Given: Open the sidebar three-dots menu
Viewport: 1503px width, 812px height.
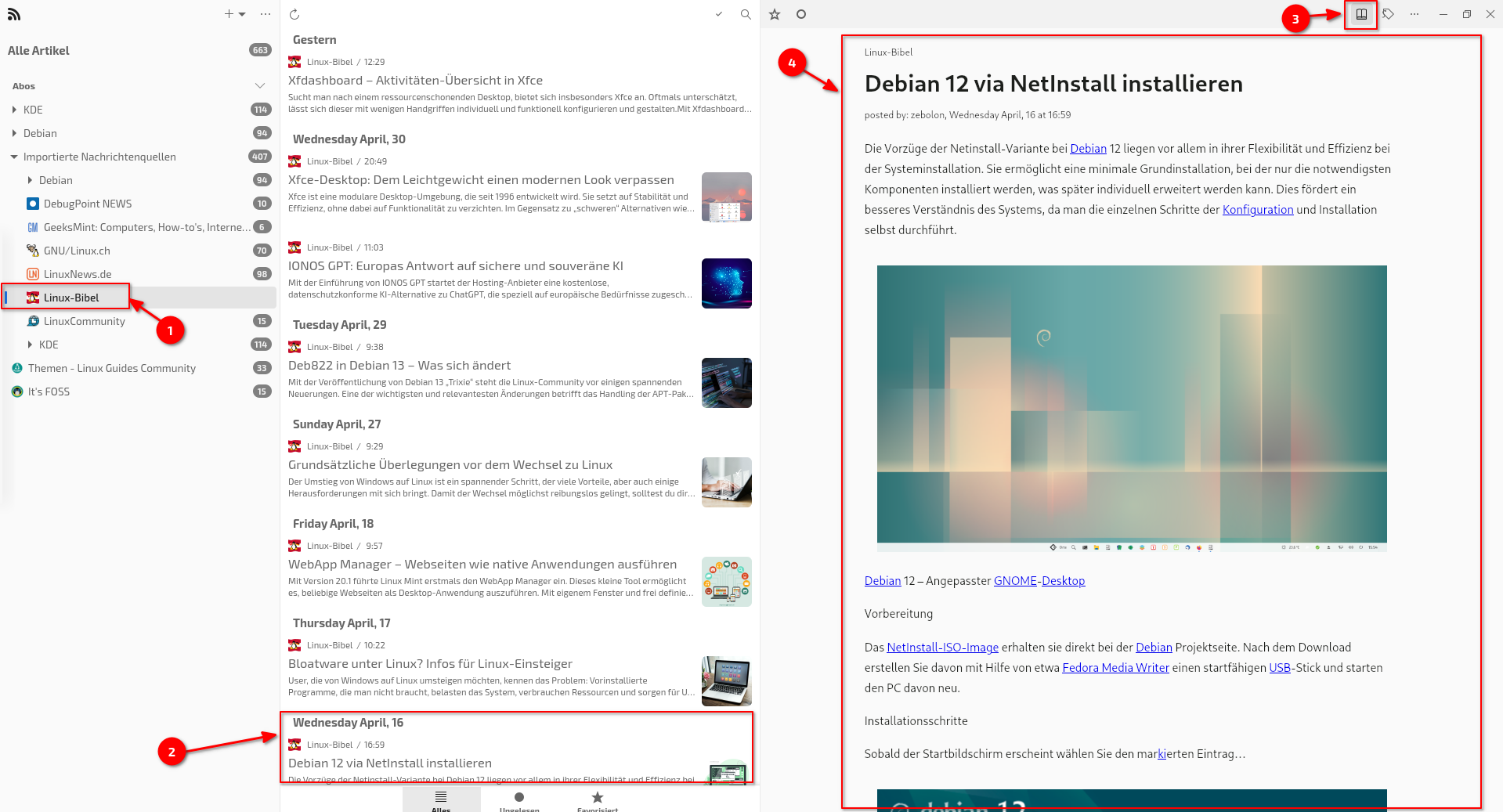Looking at the screenshot, I should pyautogui.click(x=266, y=14).
